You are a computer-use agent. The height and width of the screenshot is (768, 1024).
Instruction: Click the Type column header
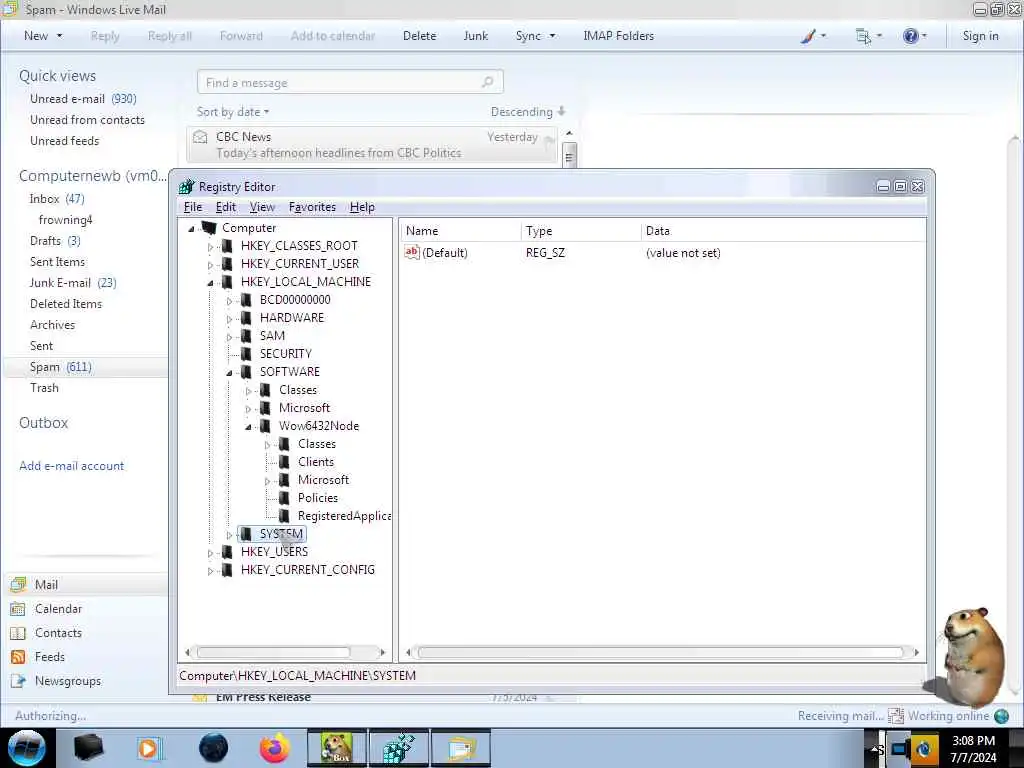[x=581, y=231]
